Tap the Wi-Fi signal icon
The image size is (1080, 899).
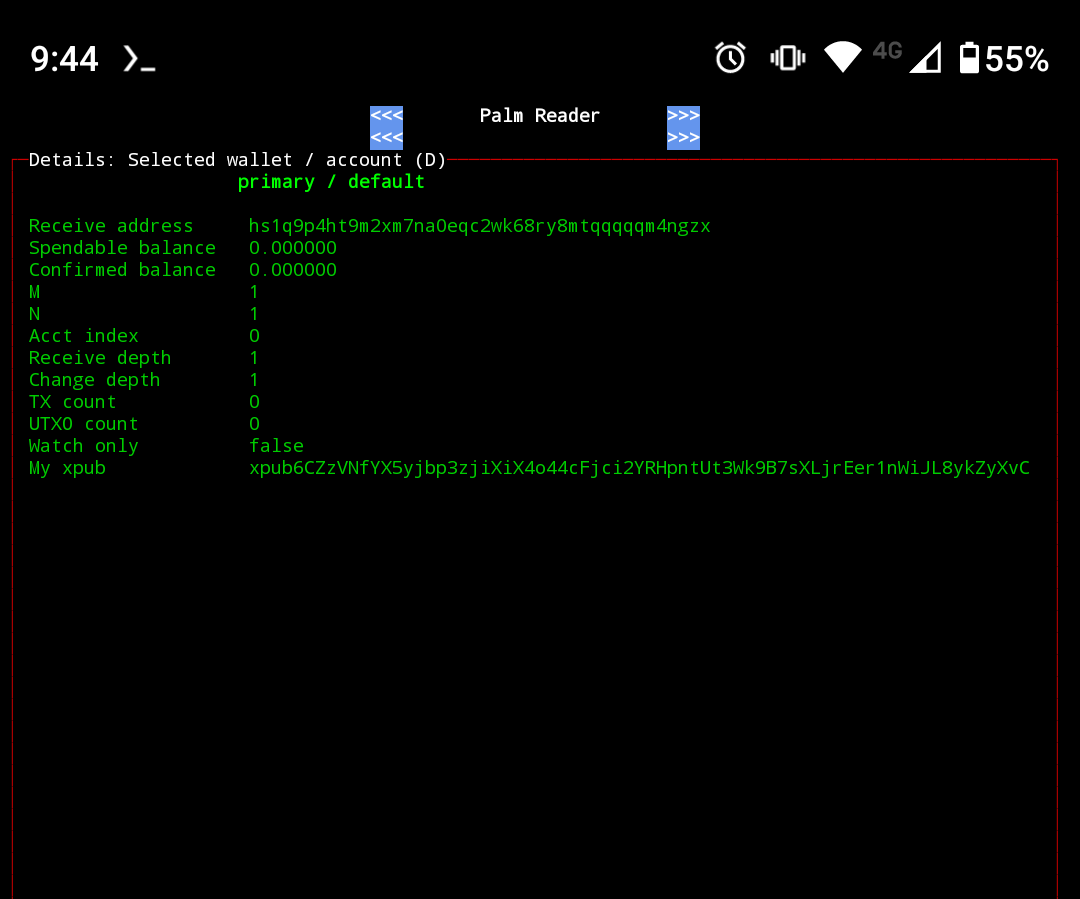[x=843, y=58]
